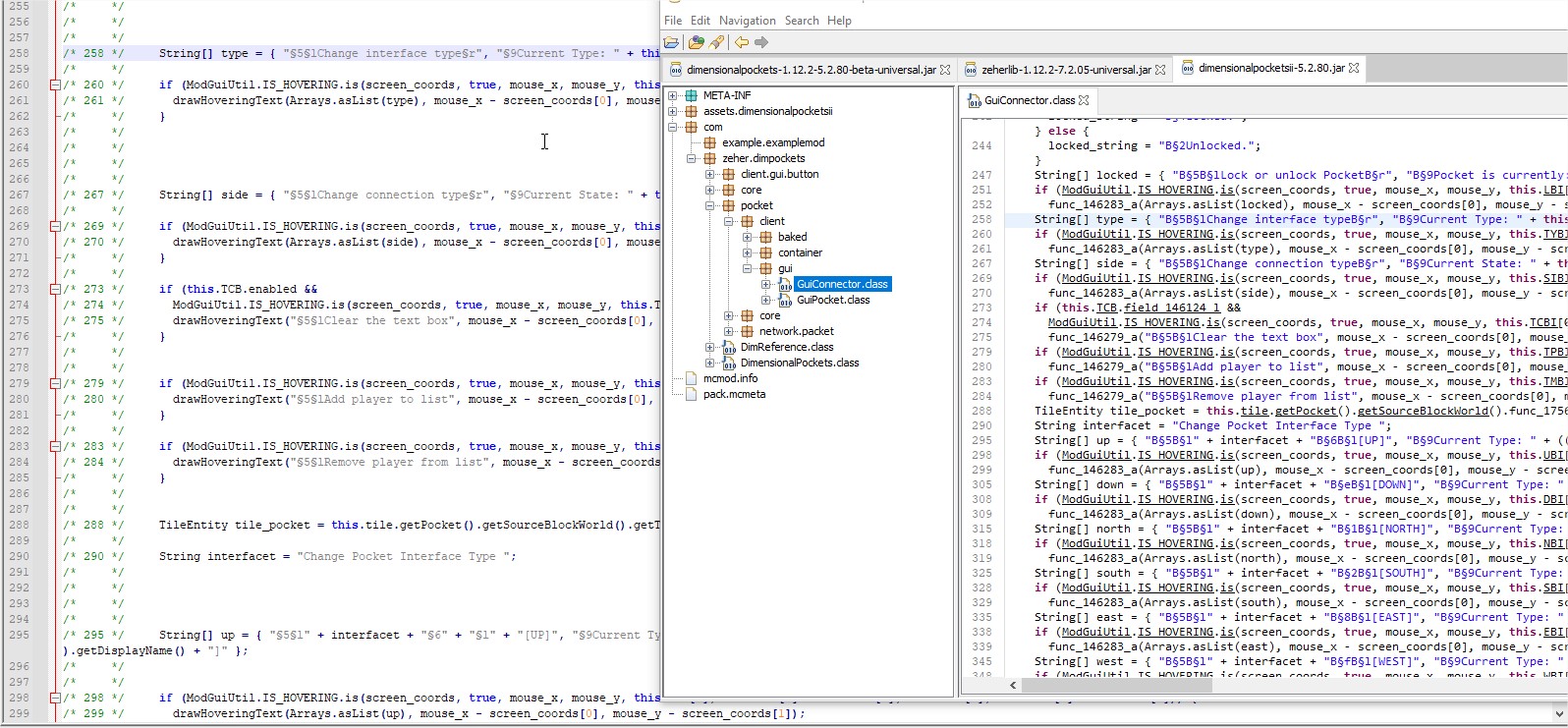Open the File menu in JD-GUI
Screen dimensions: 1568x728
pos(673,21)
